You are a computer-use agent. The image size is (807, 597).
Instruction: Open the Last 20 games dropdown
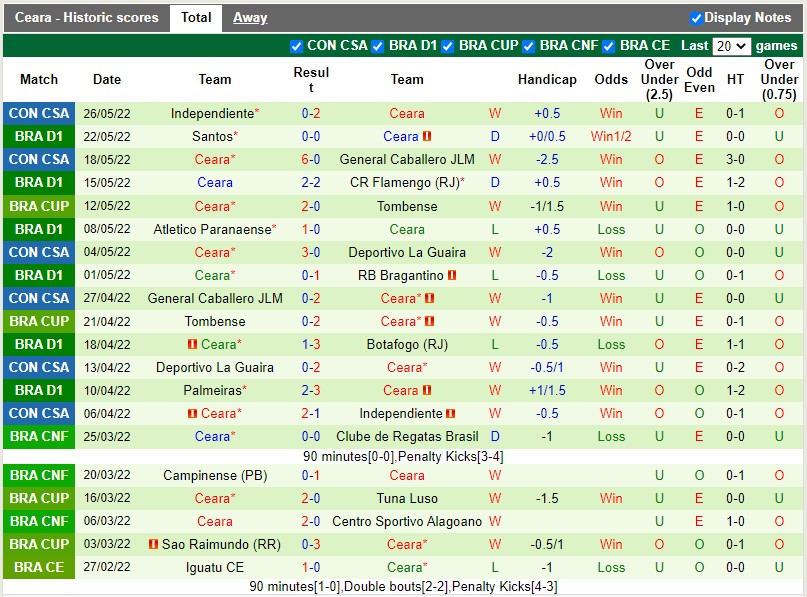click(731, 46)
